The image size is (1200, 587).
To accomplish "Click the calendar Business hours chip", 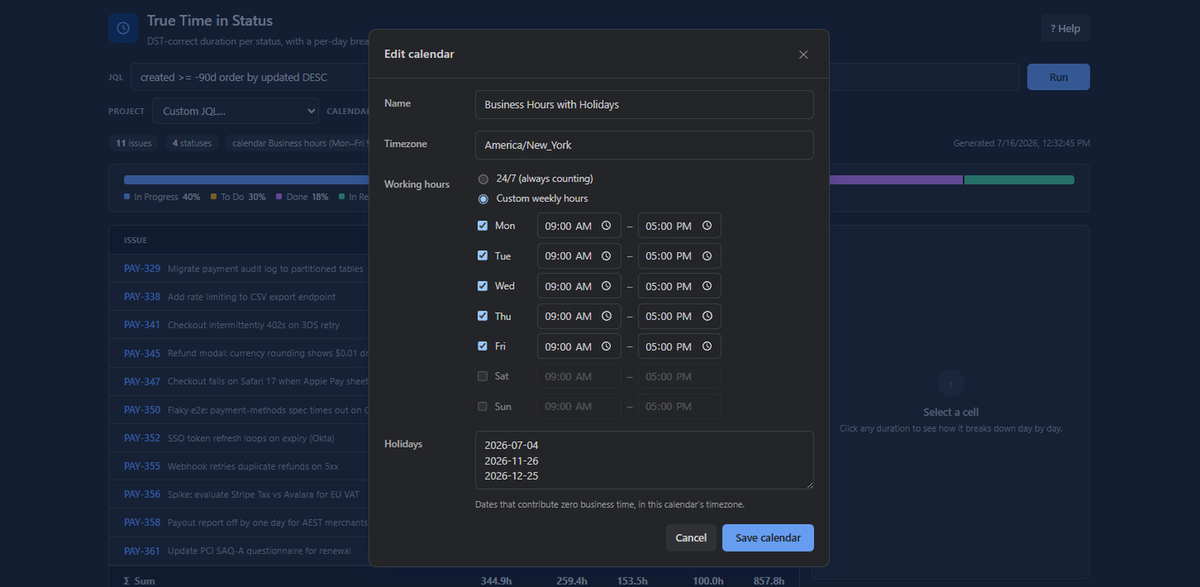I will click(x=298, y=143).
